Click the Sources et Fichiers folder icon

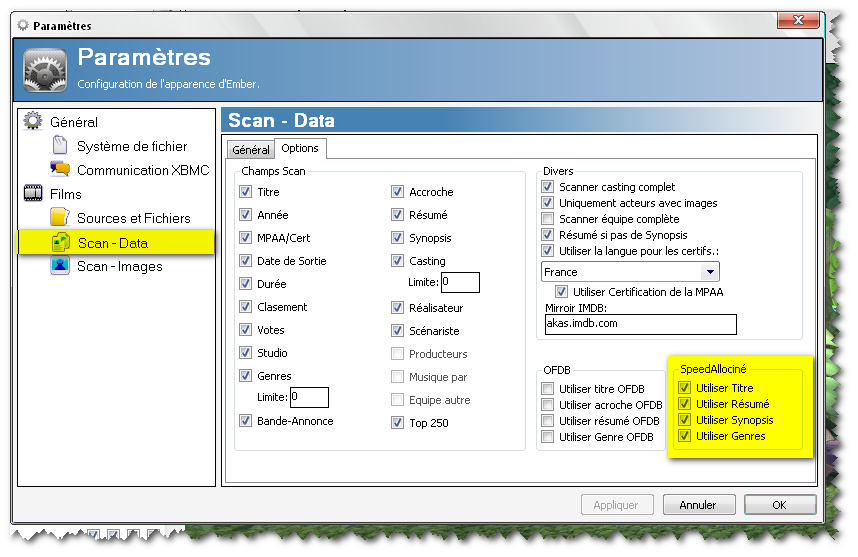coord(60,217)
